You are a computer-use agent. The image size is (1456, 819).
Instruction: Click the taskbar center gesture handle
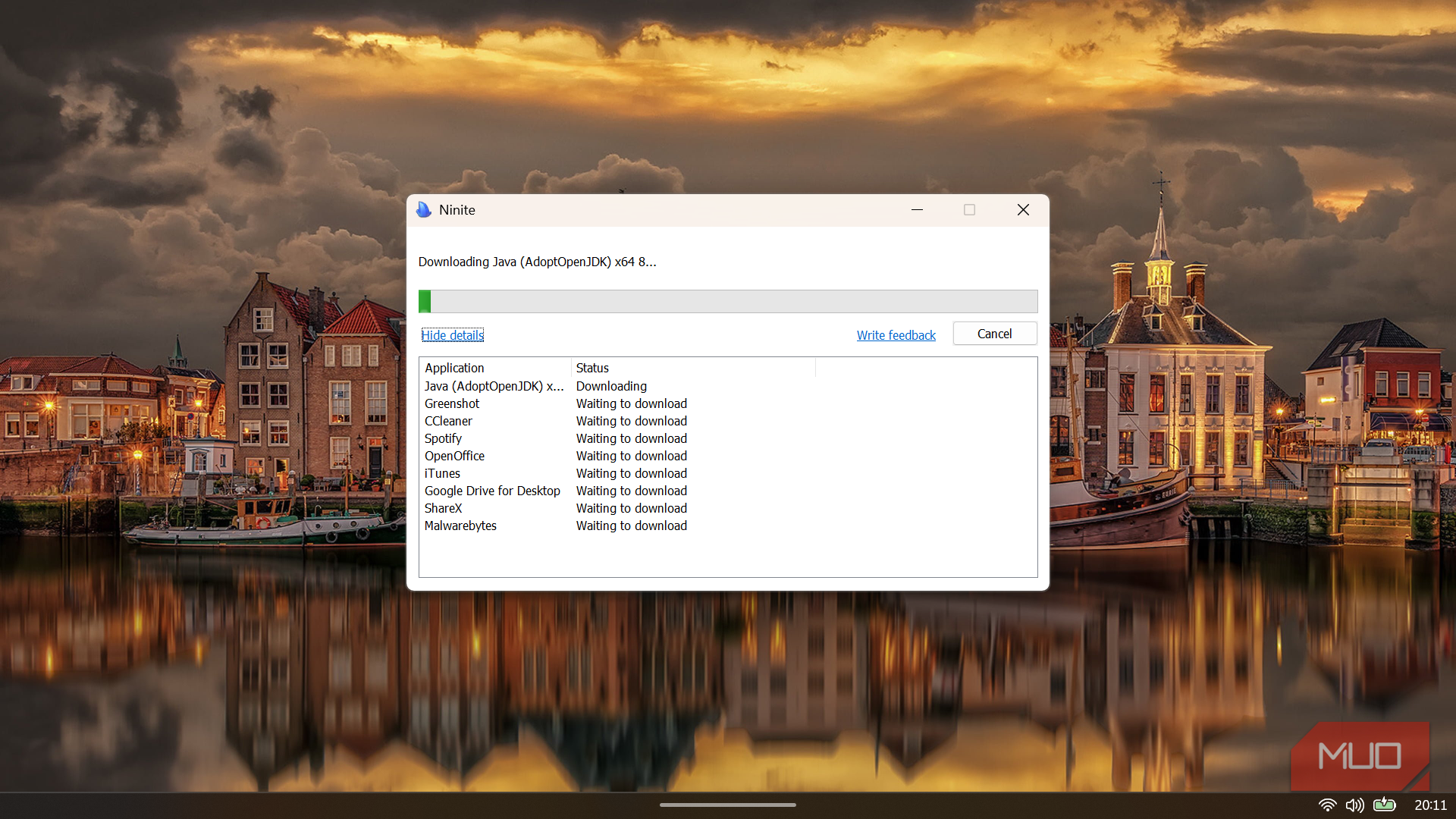[x=728, y=805]
